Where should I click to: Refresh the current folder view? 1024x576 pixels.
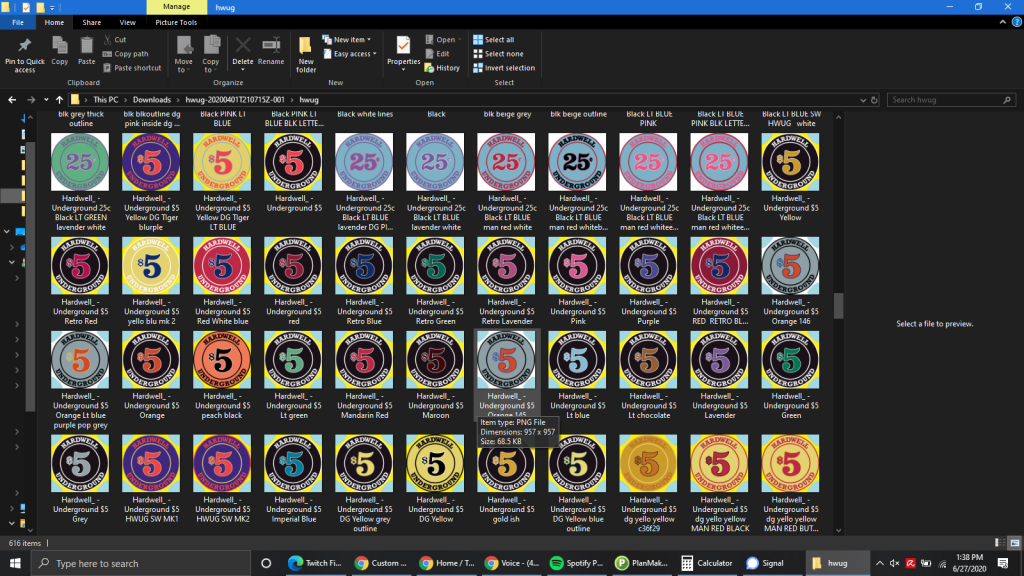click(874, 100)
